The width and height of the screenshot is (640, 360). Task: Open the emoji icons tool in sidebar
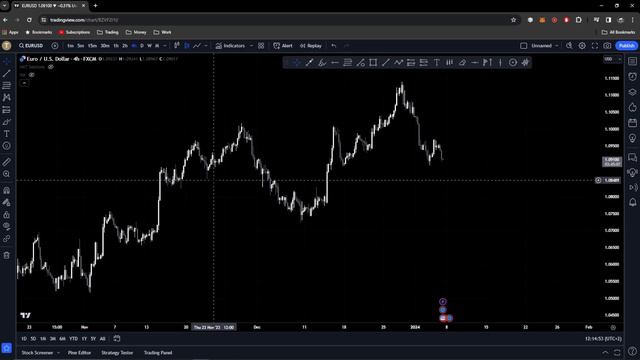[x=7, y=146]
